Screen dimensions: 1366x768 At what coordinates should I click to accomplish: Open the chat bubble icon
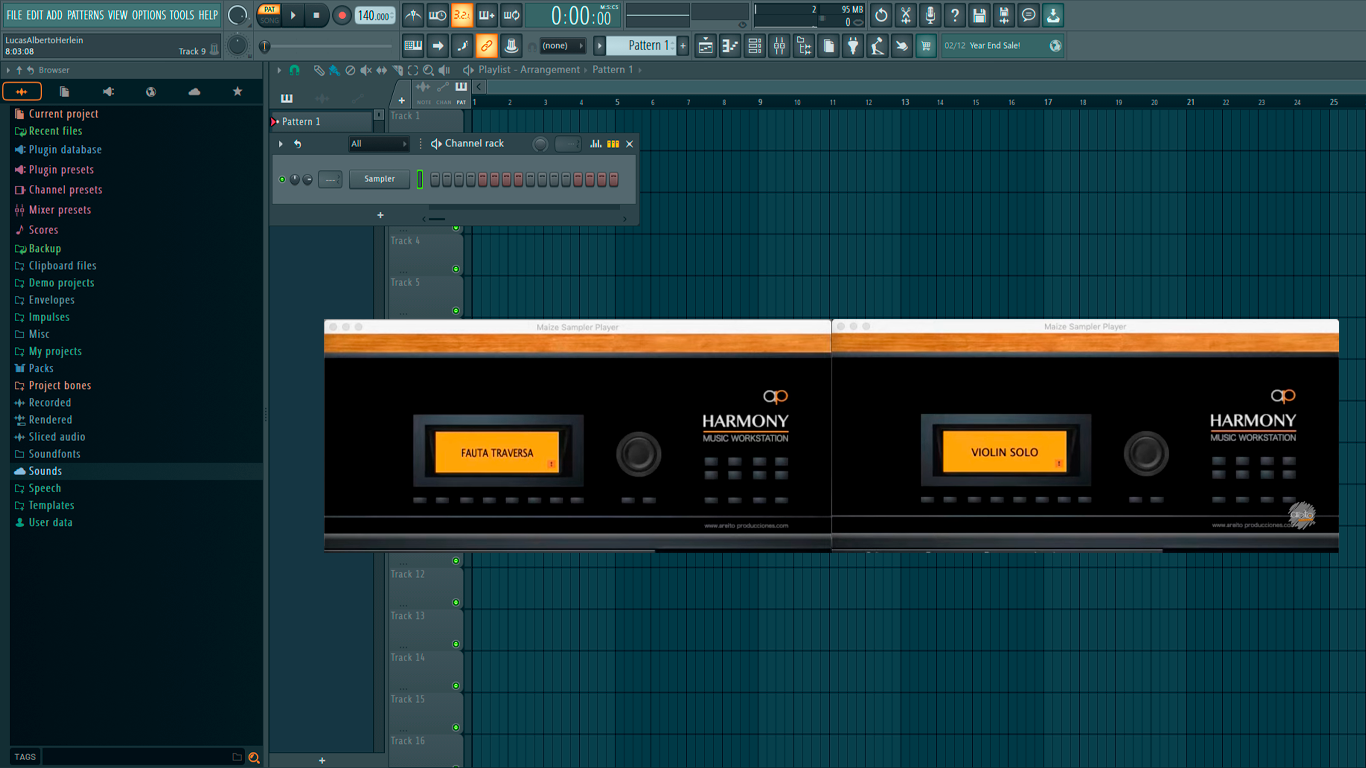(1028, 15)
